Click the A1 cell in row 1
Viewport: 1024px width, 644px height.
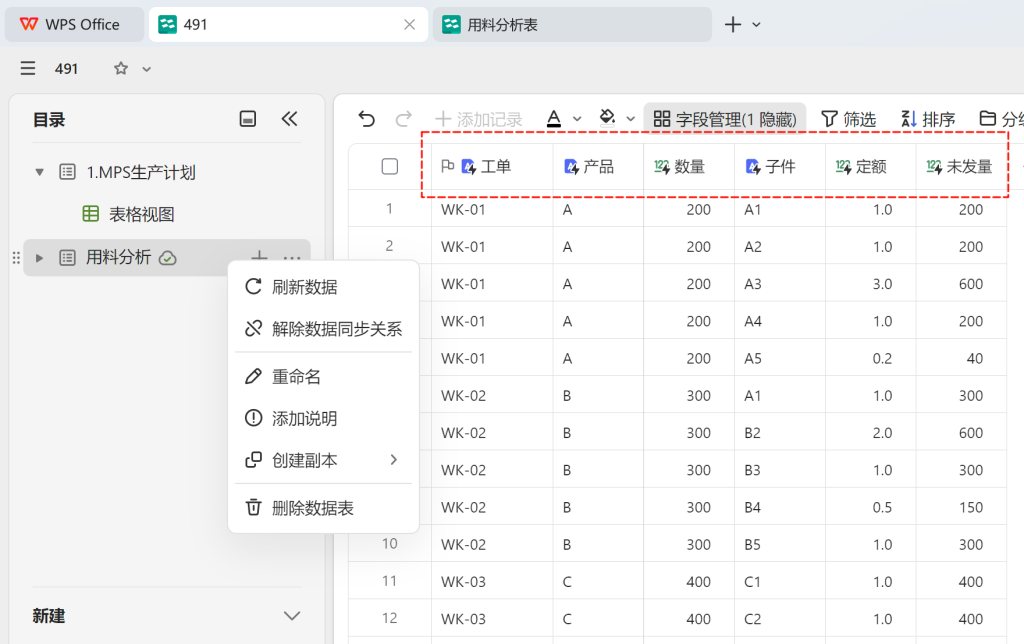click(x=780, y=210)
